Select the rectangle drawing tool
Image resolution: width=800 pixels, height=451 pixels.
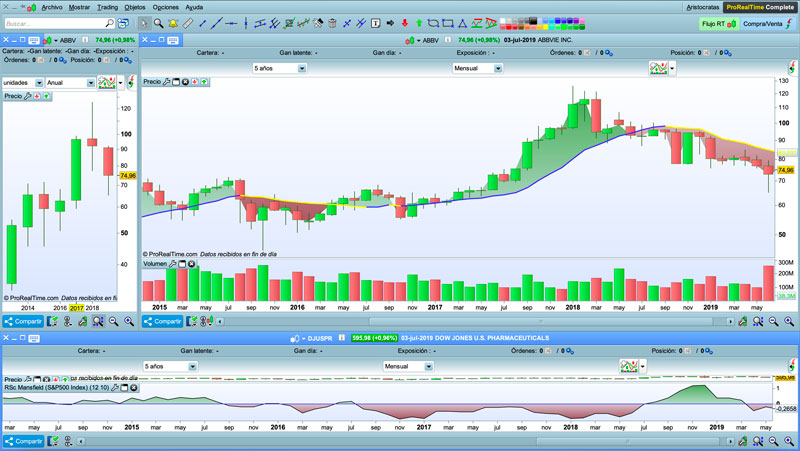coord(448,23)
